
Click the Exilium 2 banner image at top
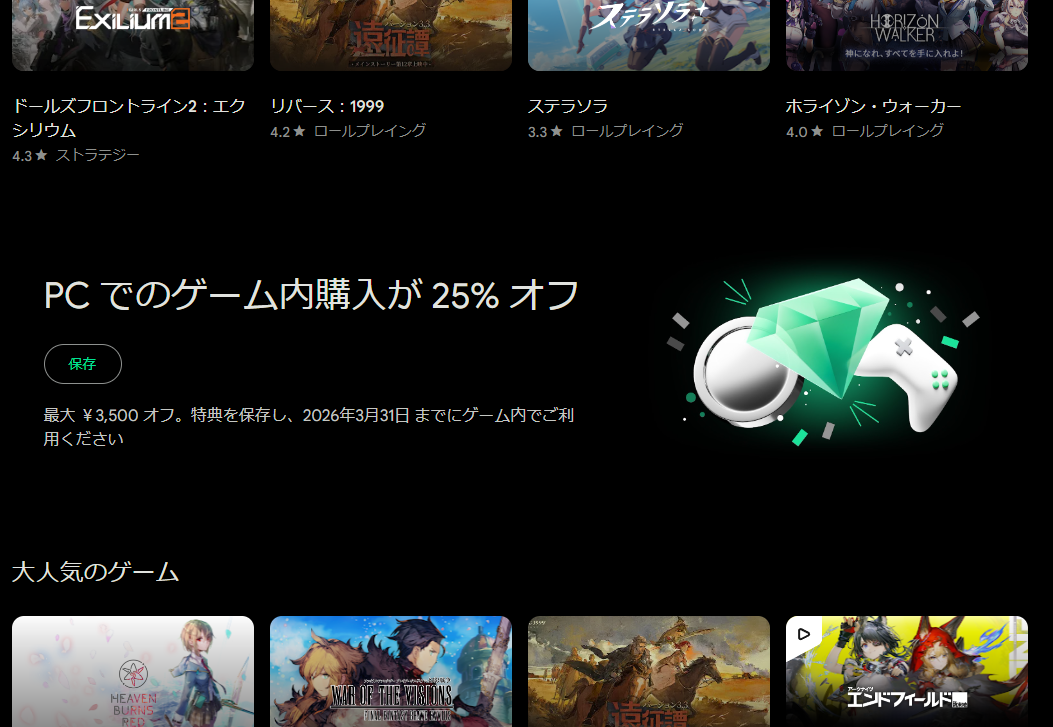click(133, 35)
